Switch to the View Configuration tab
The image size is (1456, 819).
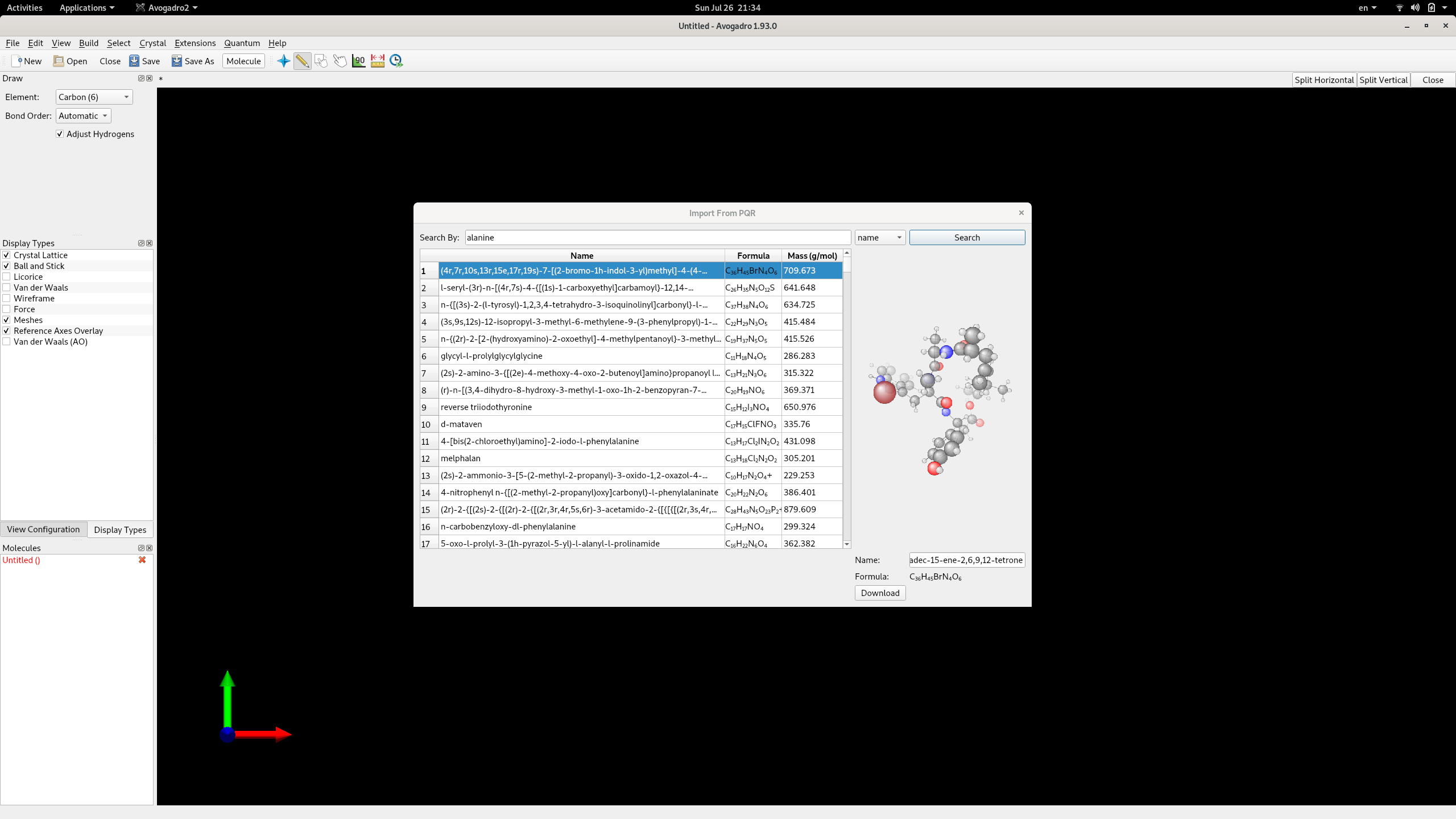click(x=43, y=529)
